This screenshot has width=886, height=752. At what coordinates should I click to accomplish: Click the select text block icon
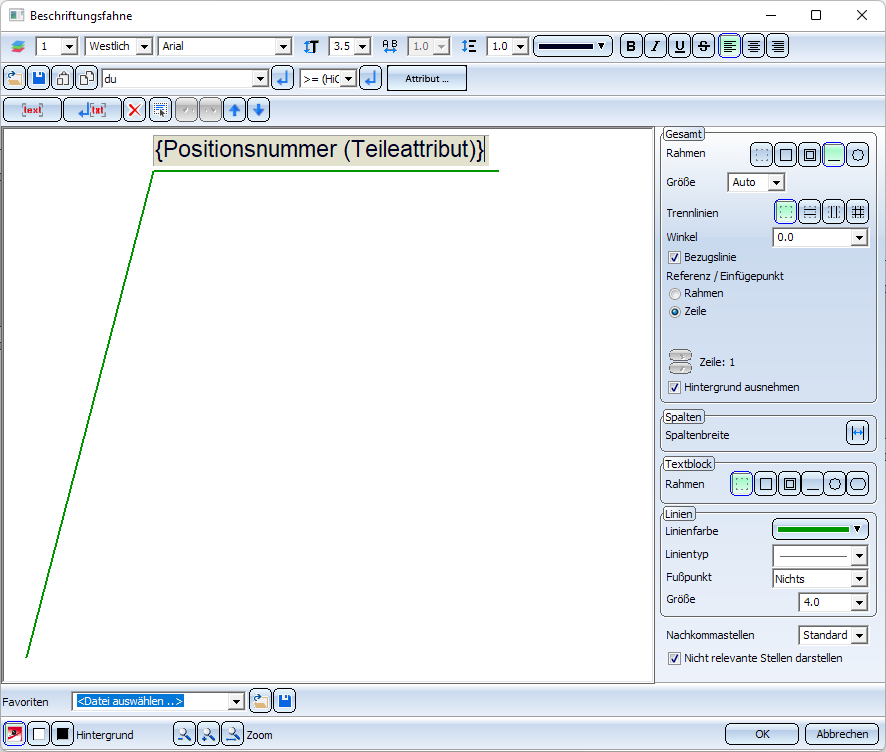tap(160, 110)
